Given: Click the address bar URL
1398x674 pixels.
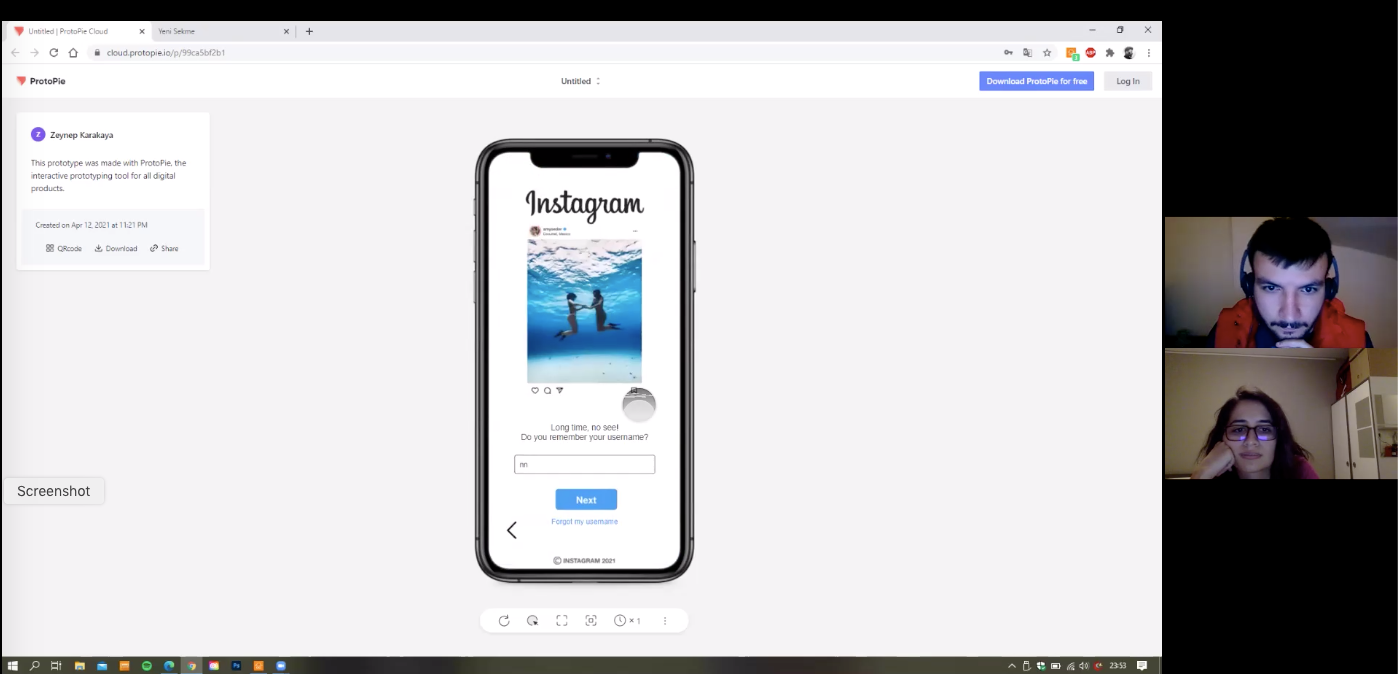Looking at the screenshot, I should 166,53.
